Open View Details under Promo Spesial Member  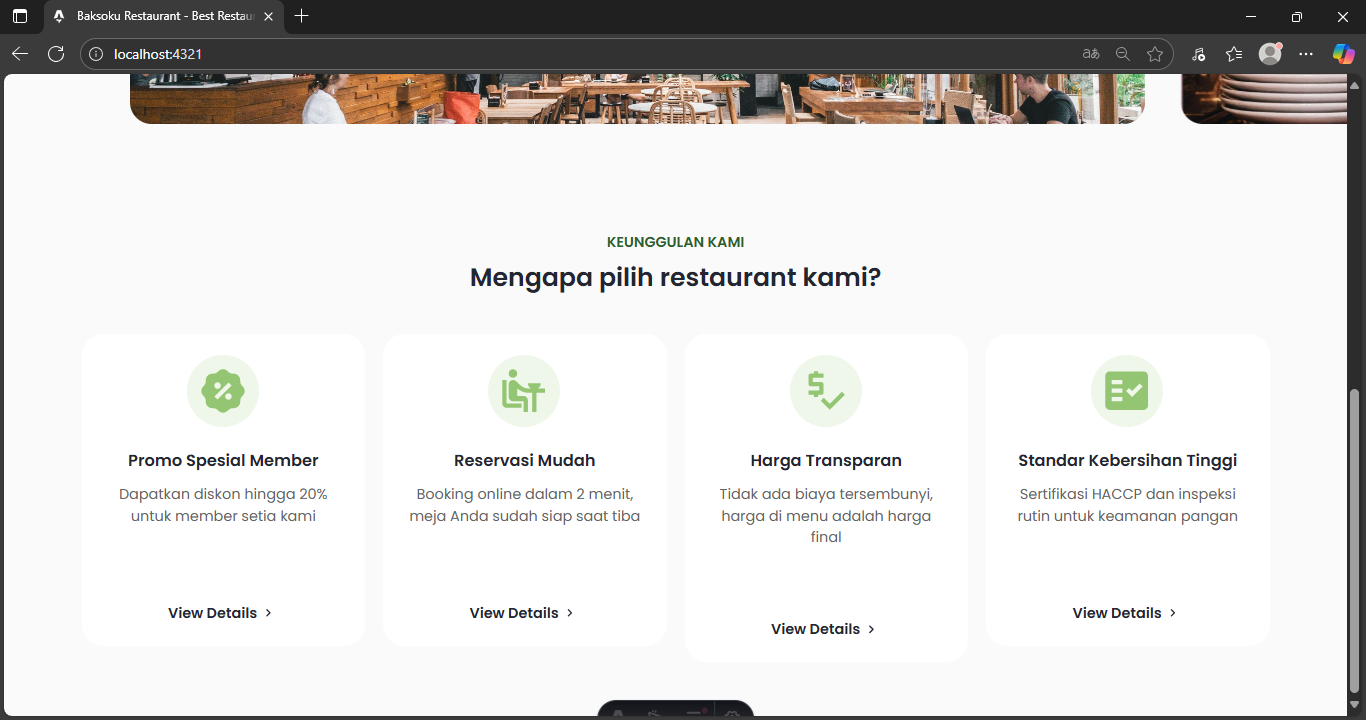(x=220, y=613)
